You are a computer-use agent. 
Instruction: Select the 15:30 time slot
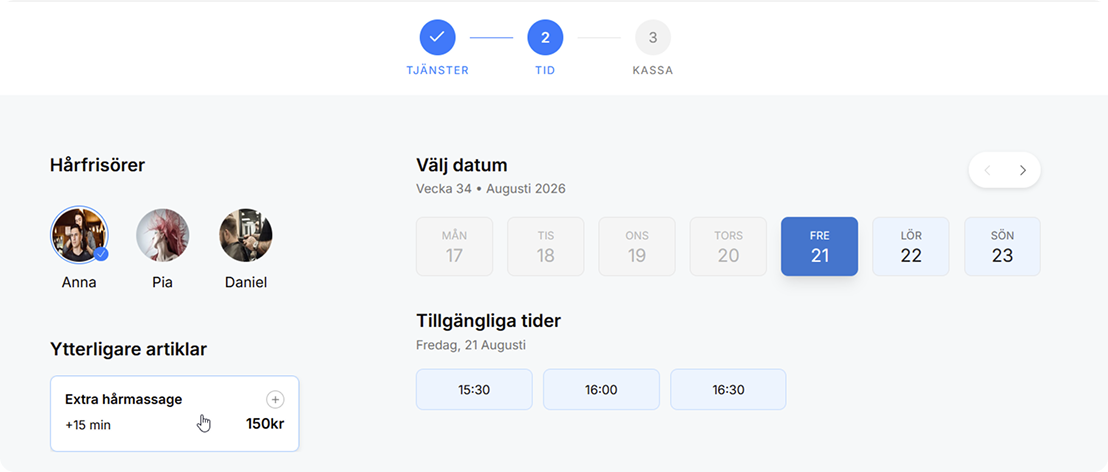pos(474,389)
